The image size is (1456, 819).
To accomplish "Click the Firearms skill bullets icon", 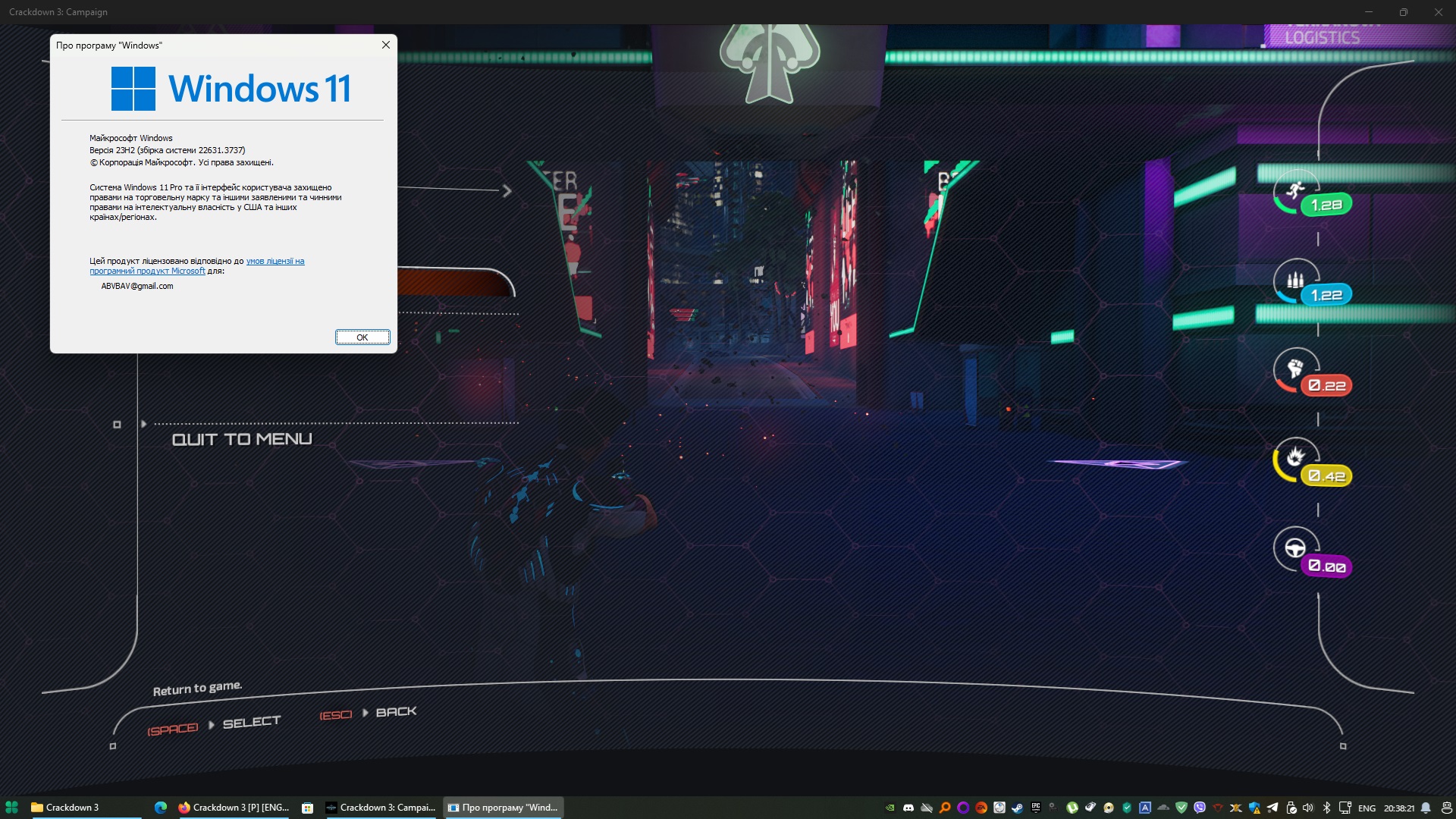I will click(x=1295, y=280).
